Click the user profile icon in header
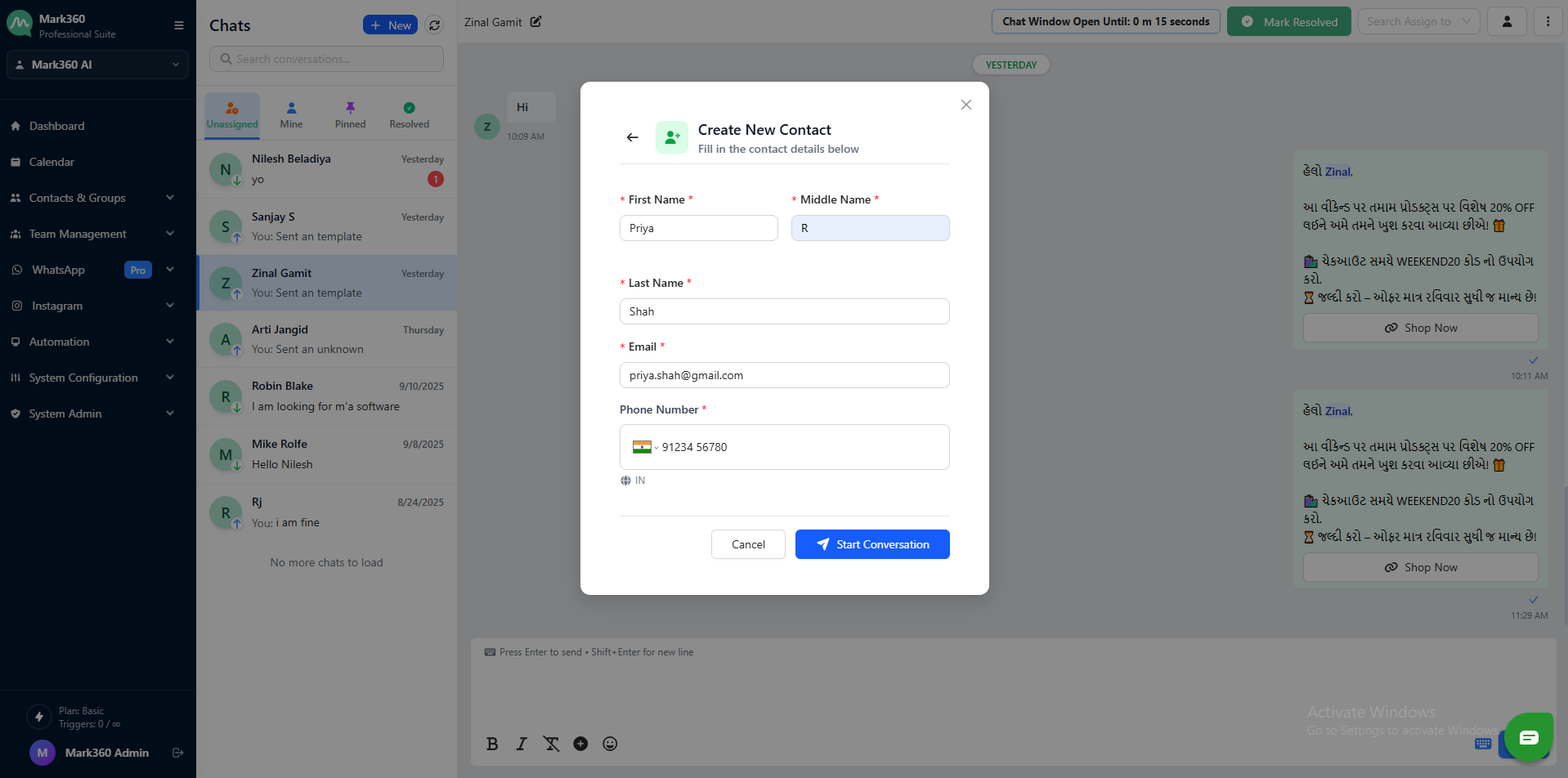1568x778 pixels. 1507,22
